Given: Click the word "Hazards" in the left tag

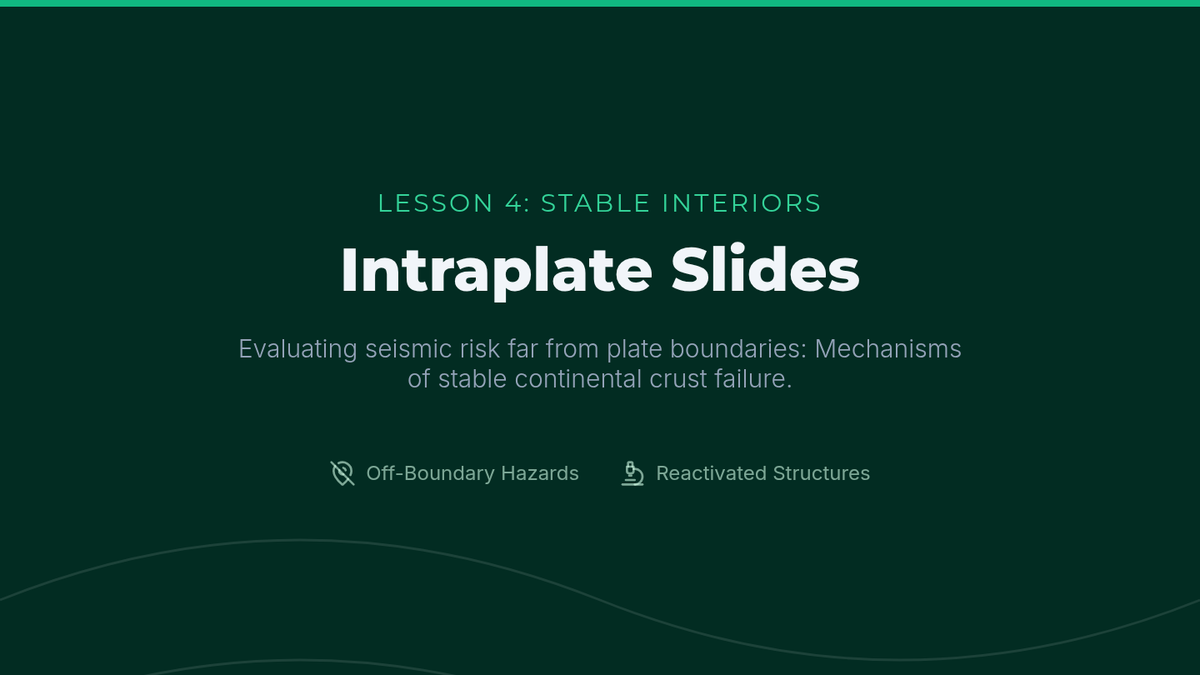Looking at the screenshot, I should pos(540,473).
